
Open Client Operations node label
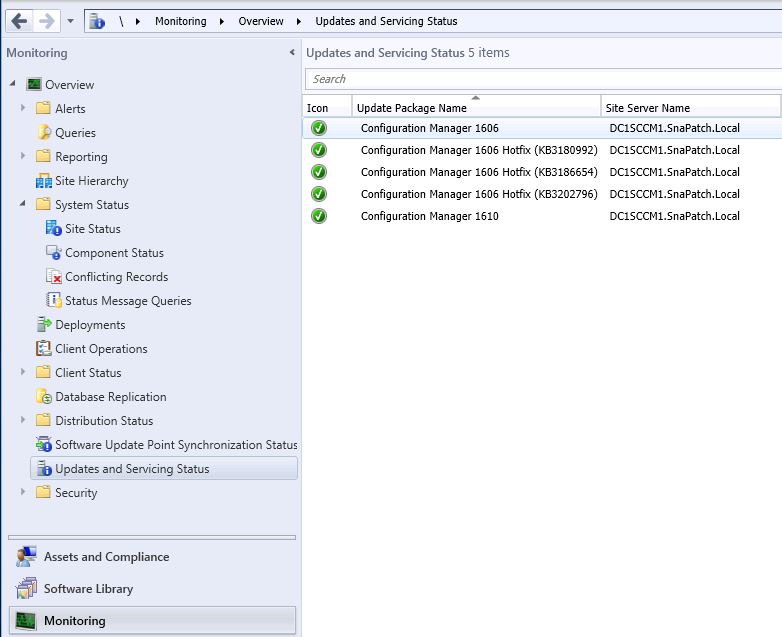[101, 349]
